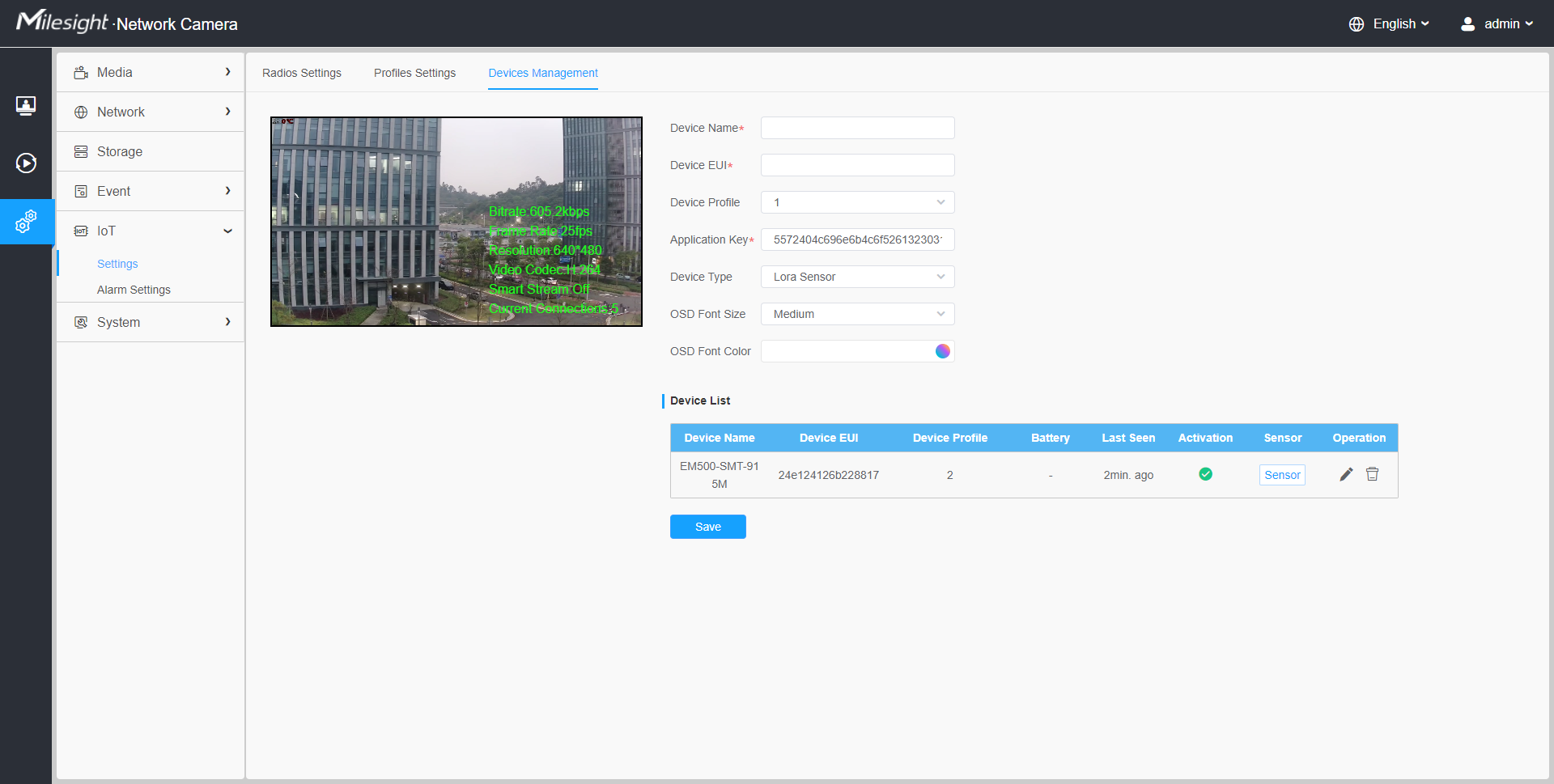
Task: Click the Event calendar icon
Action: click(81, 192)
